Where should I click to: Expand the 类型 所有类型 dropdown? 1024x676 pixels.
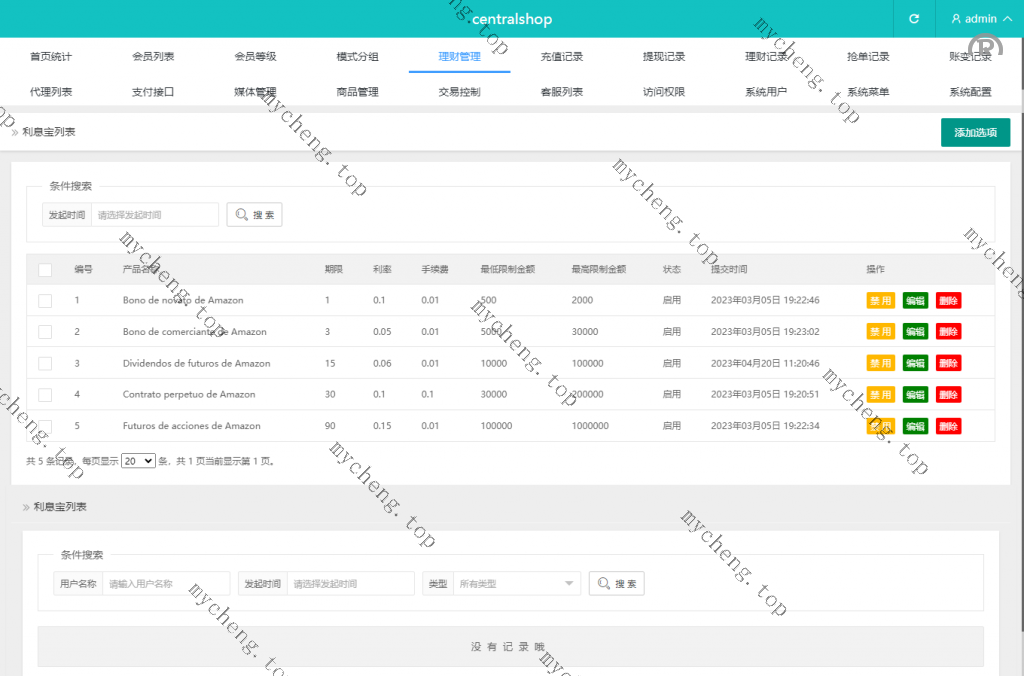(x=515, y=584)
